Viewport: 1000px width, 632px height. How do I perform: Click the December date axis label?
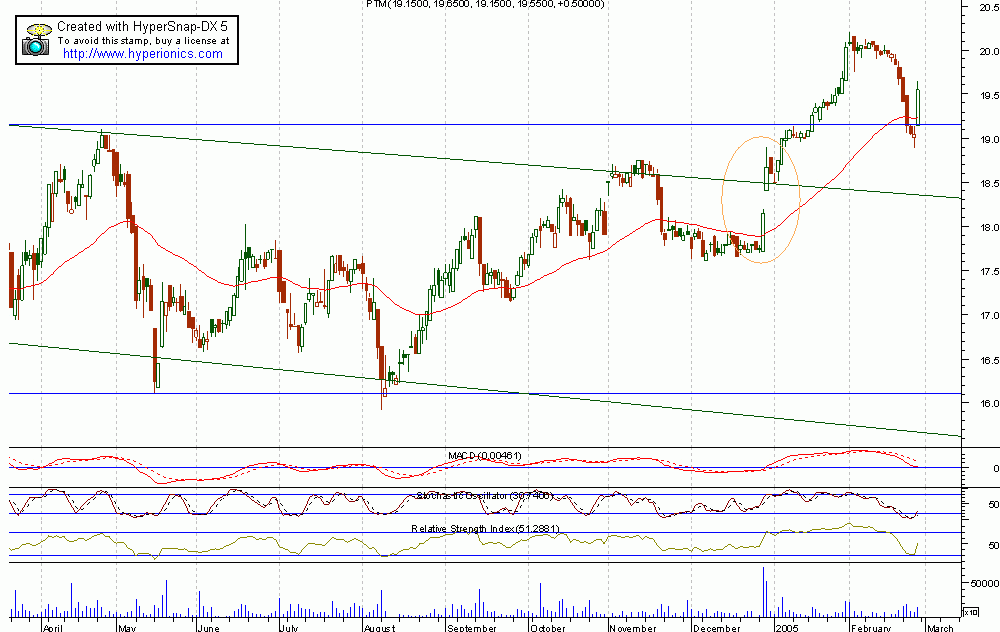(x=717, y=628)
